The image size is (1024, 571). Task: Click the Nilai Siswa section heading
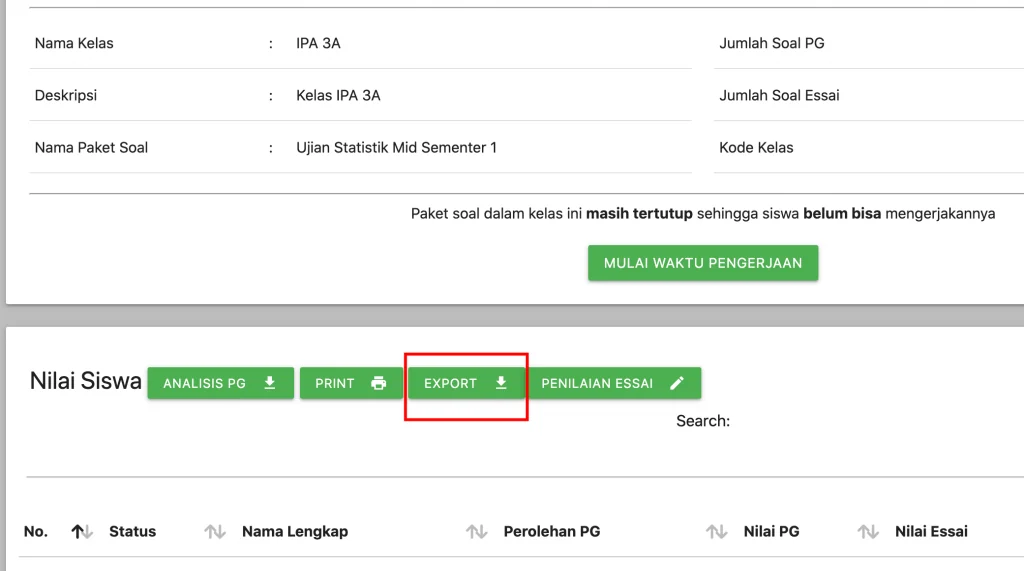point(86,381)
